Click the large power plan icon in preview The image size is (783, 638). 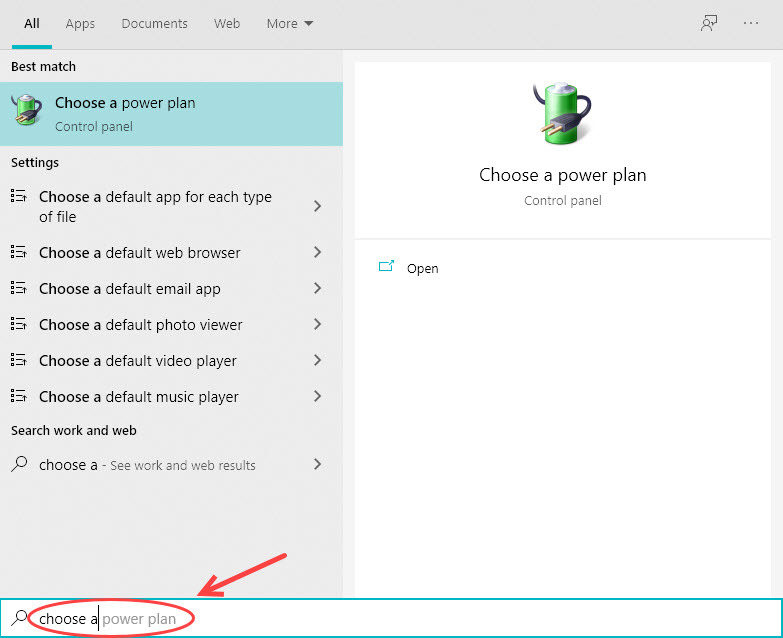tap(562, 115)
